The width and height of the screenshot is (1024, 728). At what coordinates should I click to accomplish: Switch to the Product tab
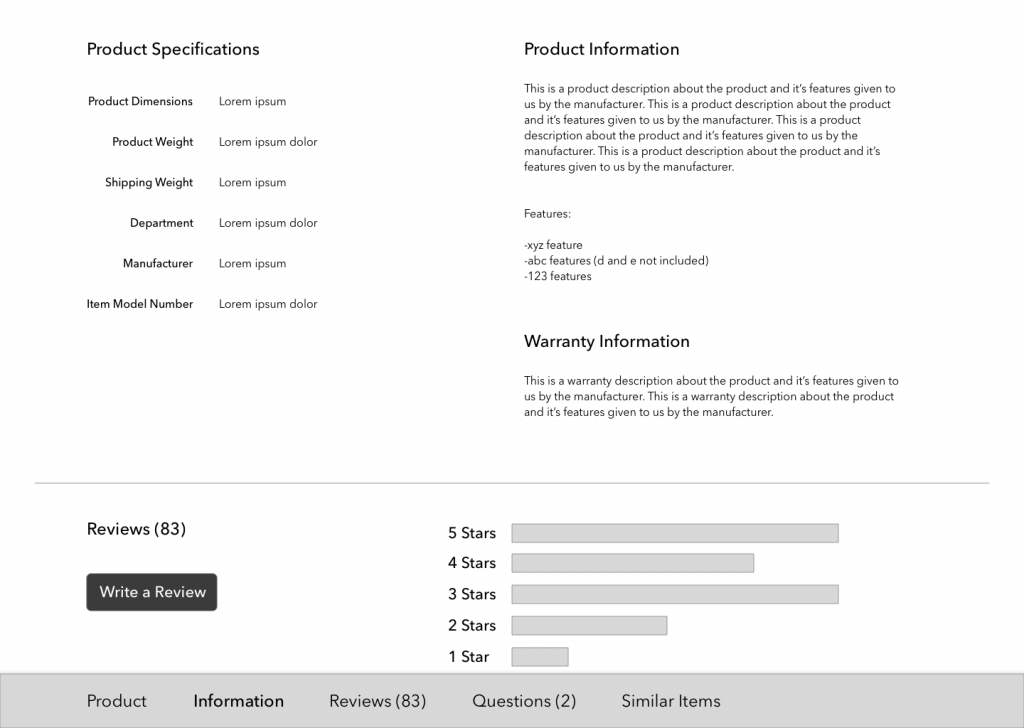116,701
